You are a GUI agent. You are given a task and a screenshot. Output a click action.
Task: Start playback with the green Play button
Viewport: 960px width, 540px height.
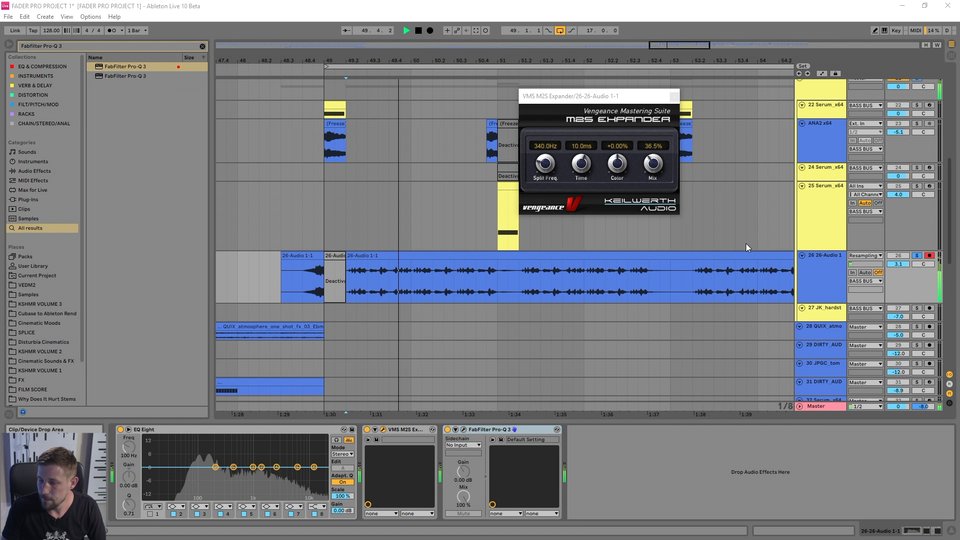click(x=406, y=30)
